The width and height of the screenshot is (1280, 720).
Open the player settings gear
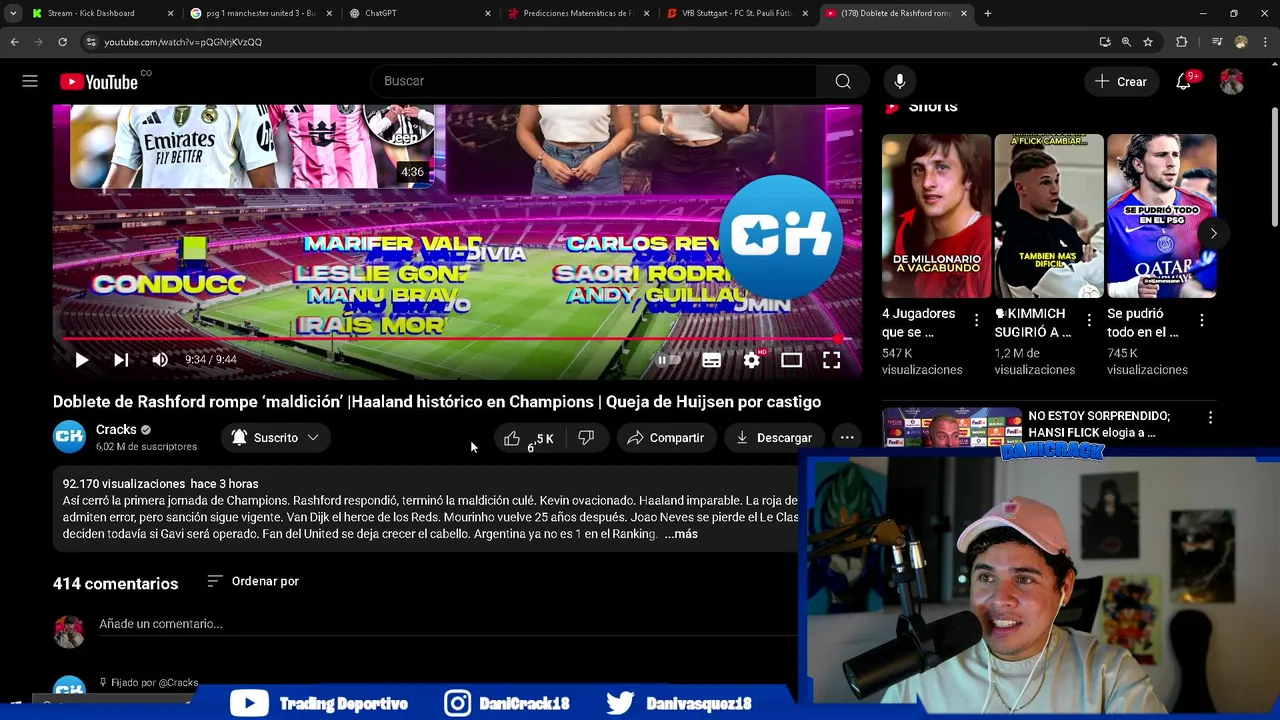click(752, 360)
